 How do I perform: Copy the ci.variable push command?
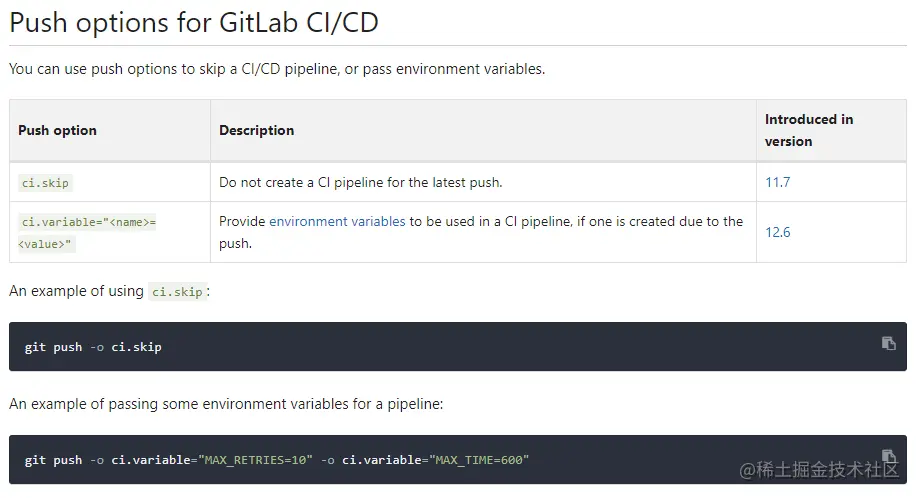(x=888, y=456)
